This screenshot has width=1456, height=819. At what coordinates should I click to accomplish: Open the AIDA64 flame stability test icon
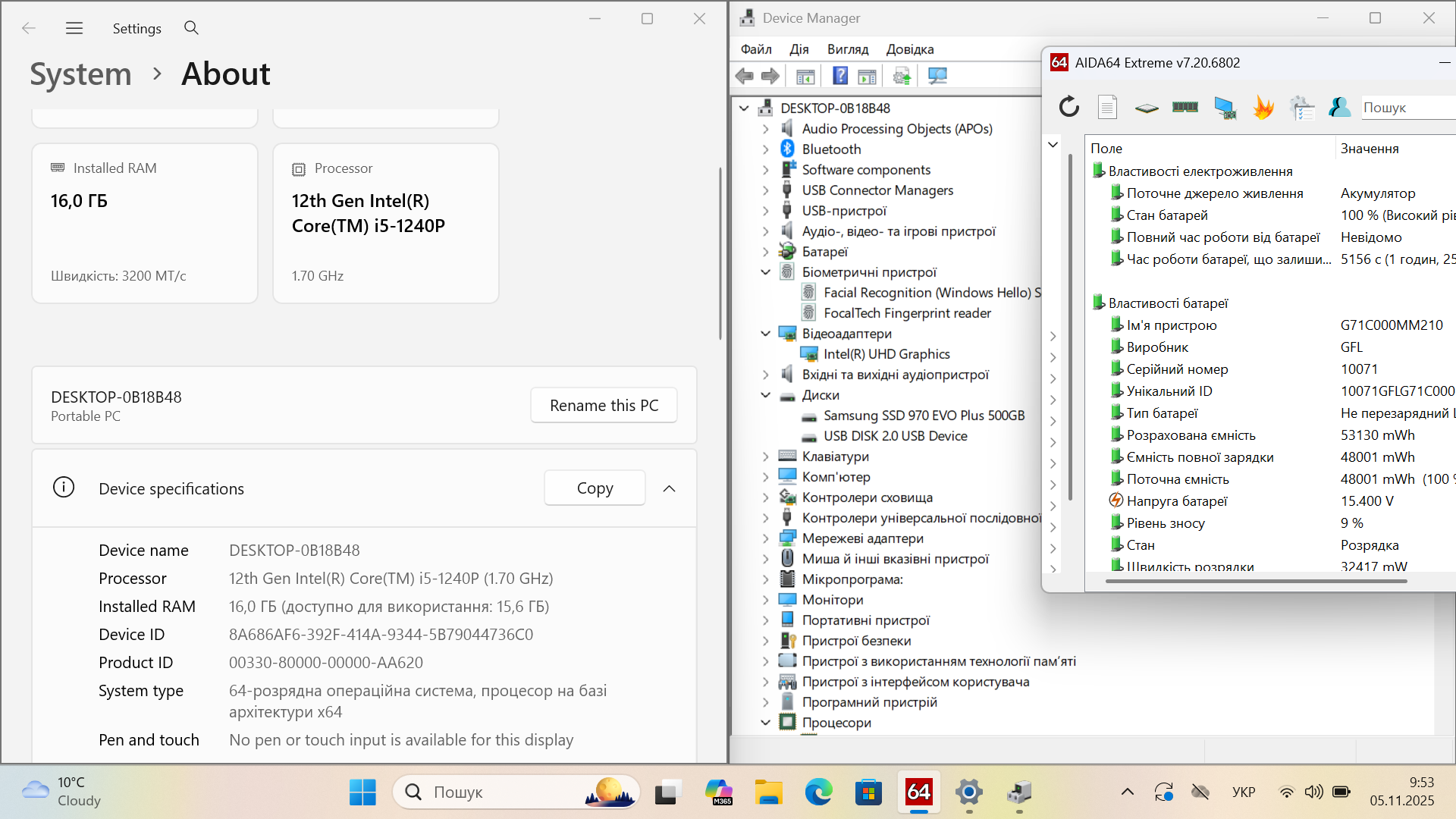pos(1263,107)
